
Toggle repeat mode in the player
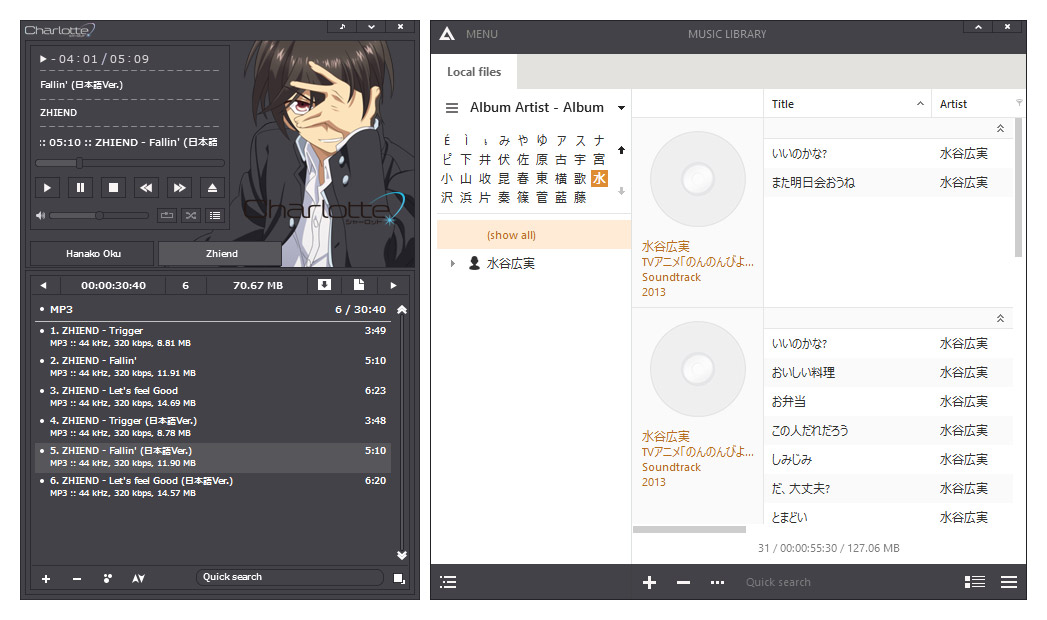pos(167,216)
